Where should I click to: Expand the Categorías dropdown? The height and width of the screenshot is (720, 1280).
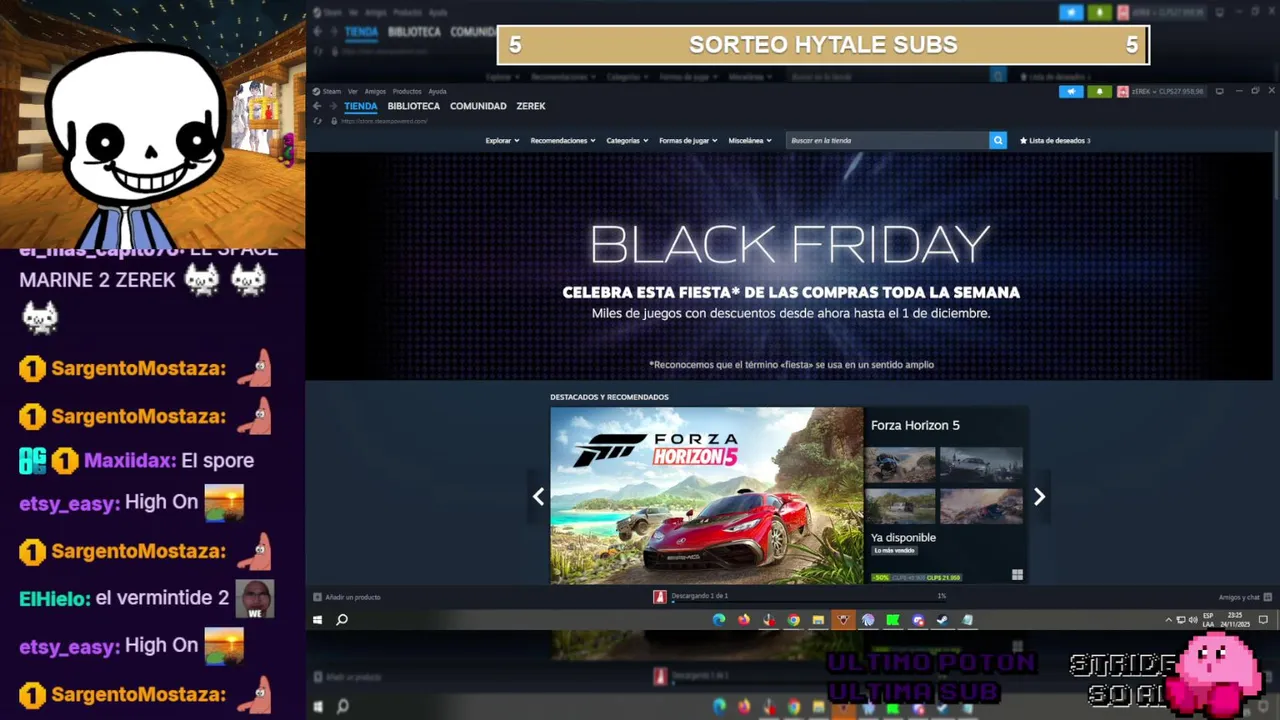click(x=627, y=141)
